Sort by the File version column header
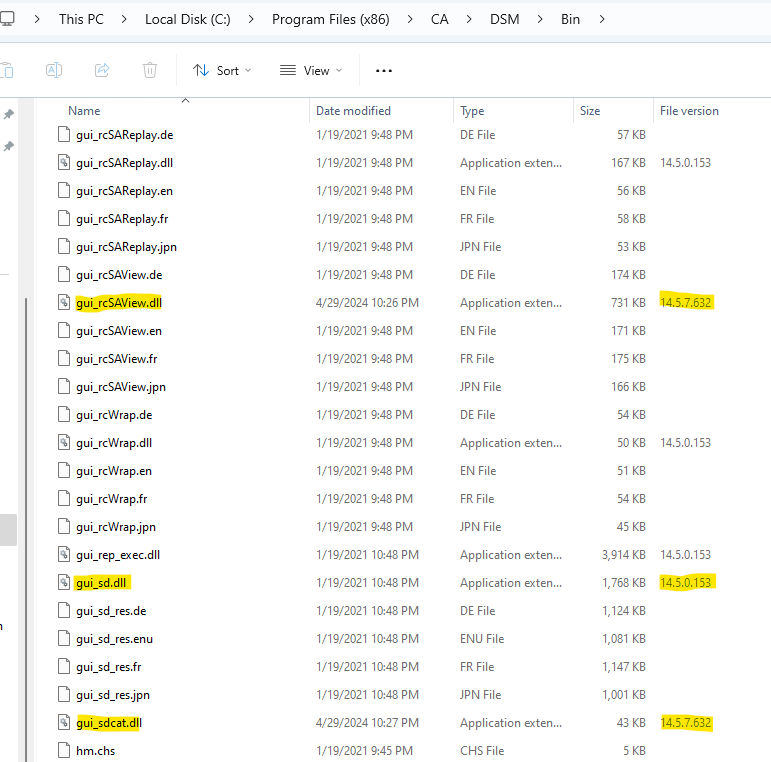This screenshot has width=771, height=762. [x=689, y=111]
